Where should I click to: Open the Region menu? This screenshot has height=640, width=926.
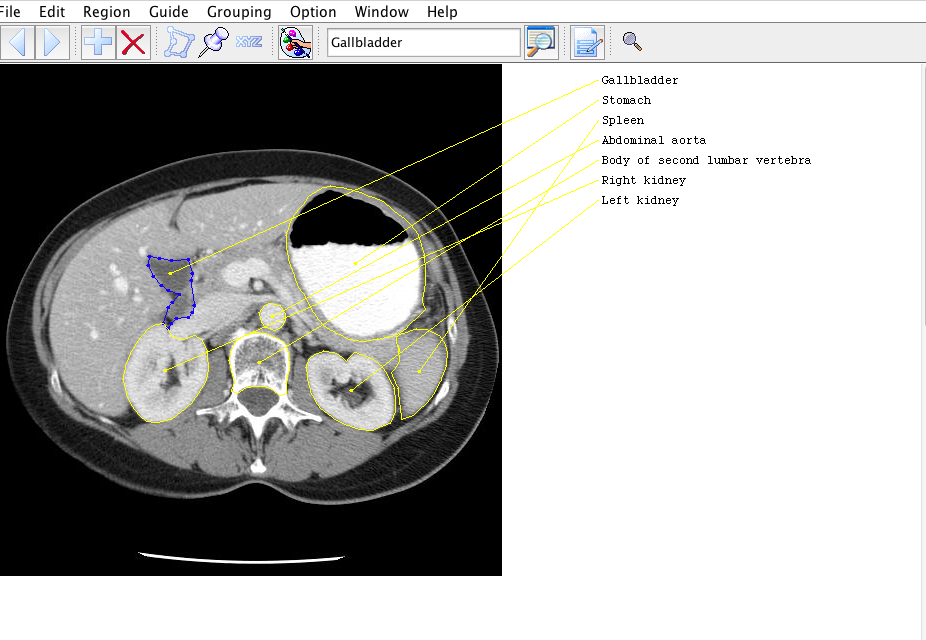click(106, 12)
